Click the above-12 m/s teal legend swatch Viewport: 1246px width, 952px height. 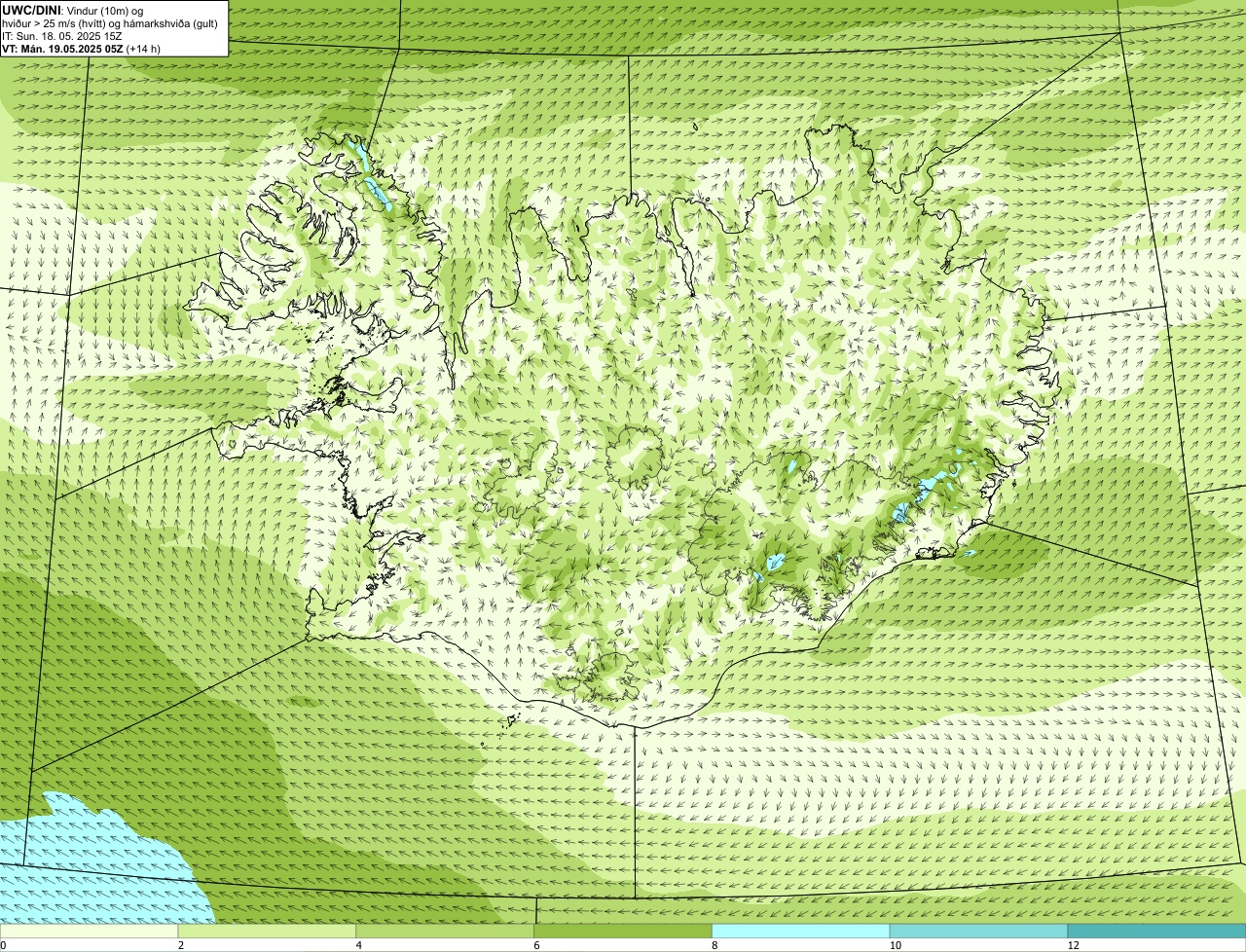[1156, 932]
